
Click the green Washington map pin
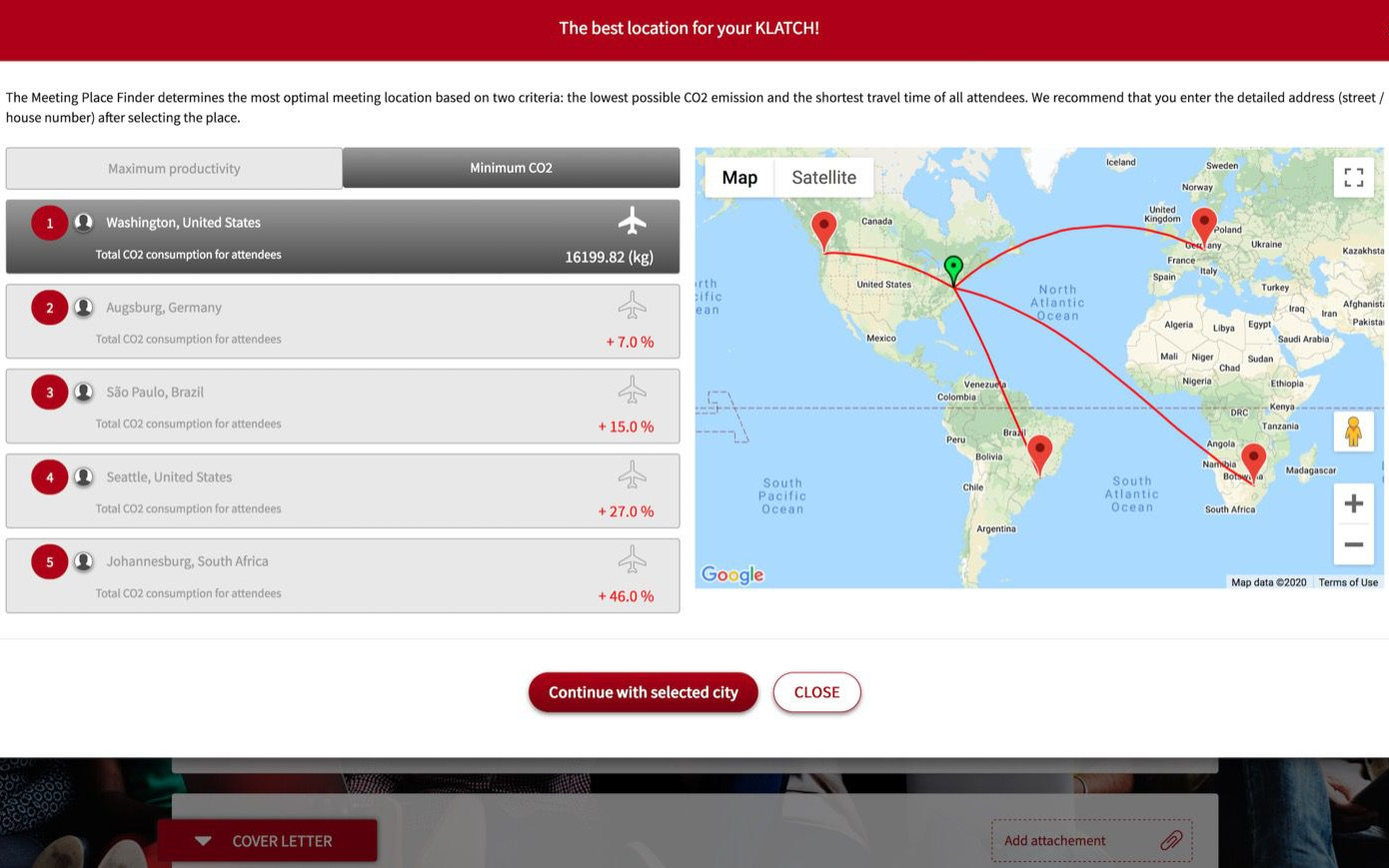[x=953, y=268]
